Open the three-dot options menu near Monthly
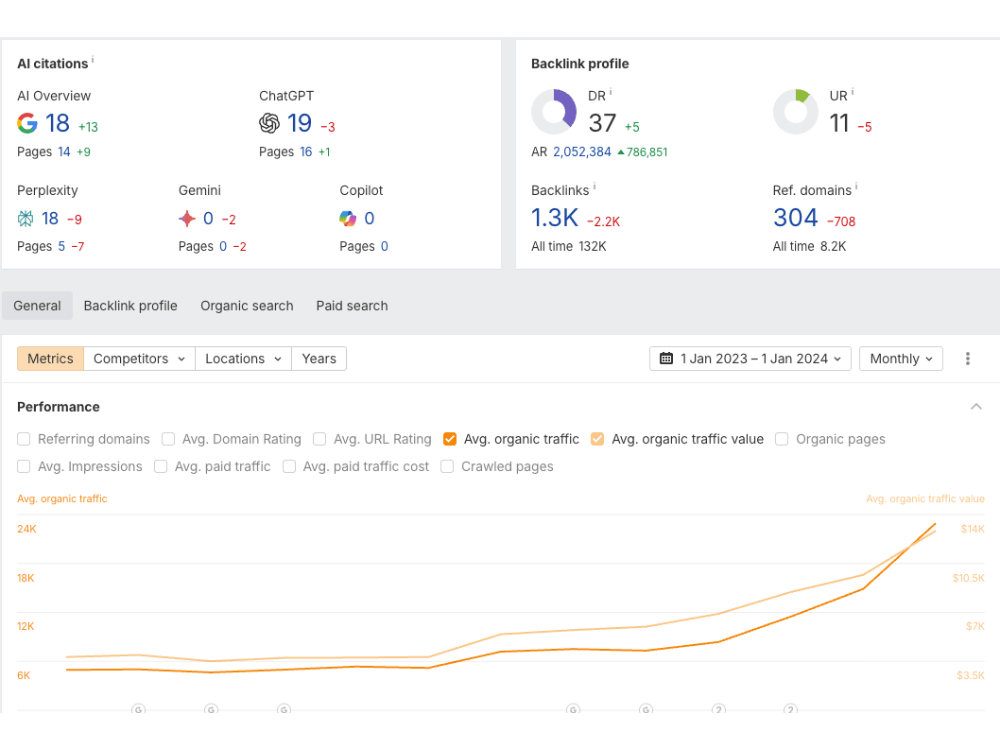The height and width of the screenshot is (750, 1000). click(967, 358)
